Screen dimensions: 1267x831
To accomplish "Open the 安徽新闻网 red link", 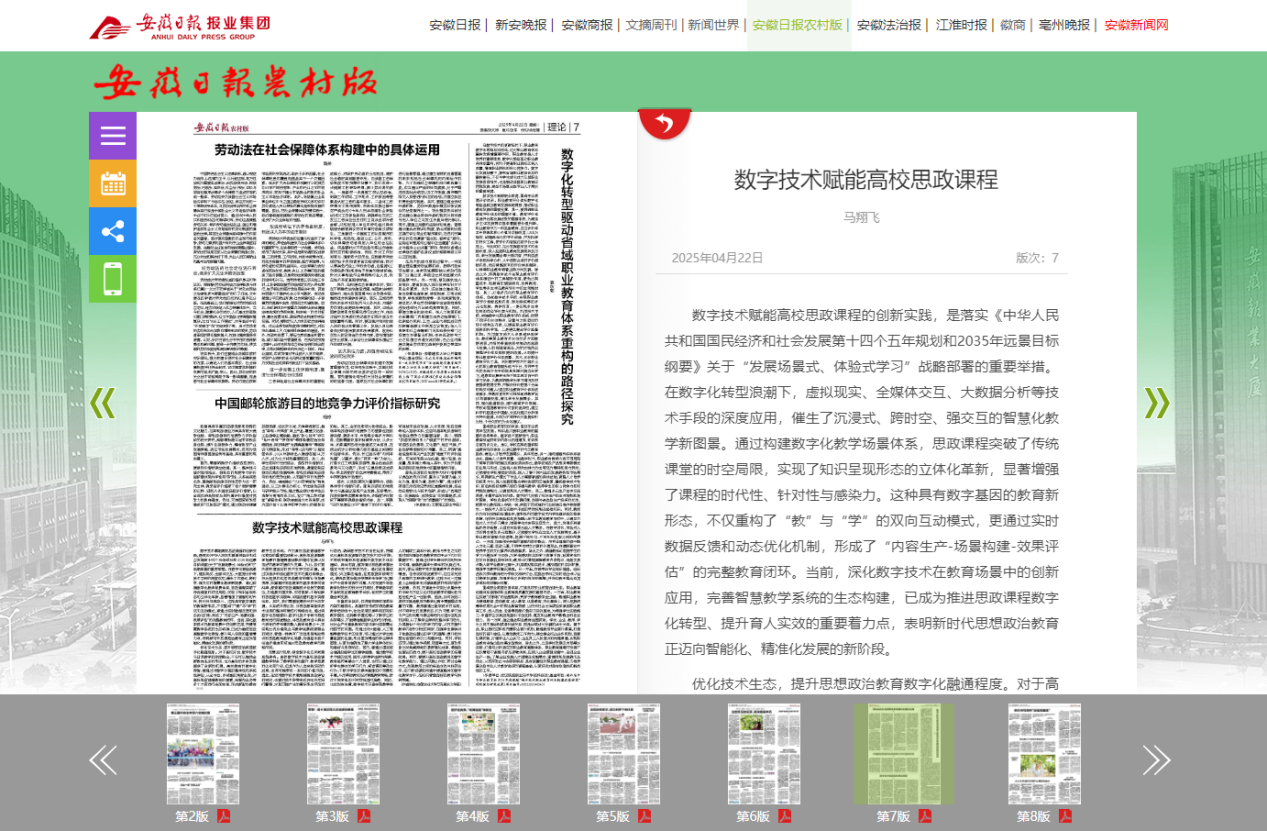I will (1136, 25).
